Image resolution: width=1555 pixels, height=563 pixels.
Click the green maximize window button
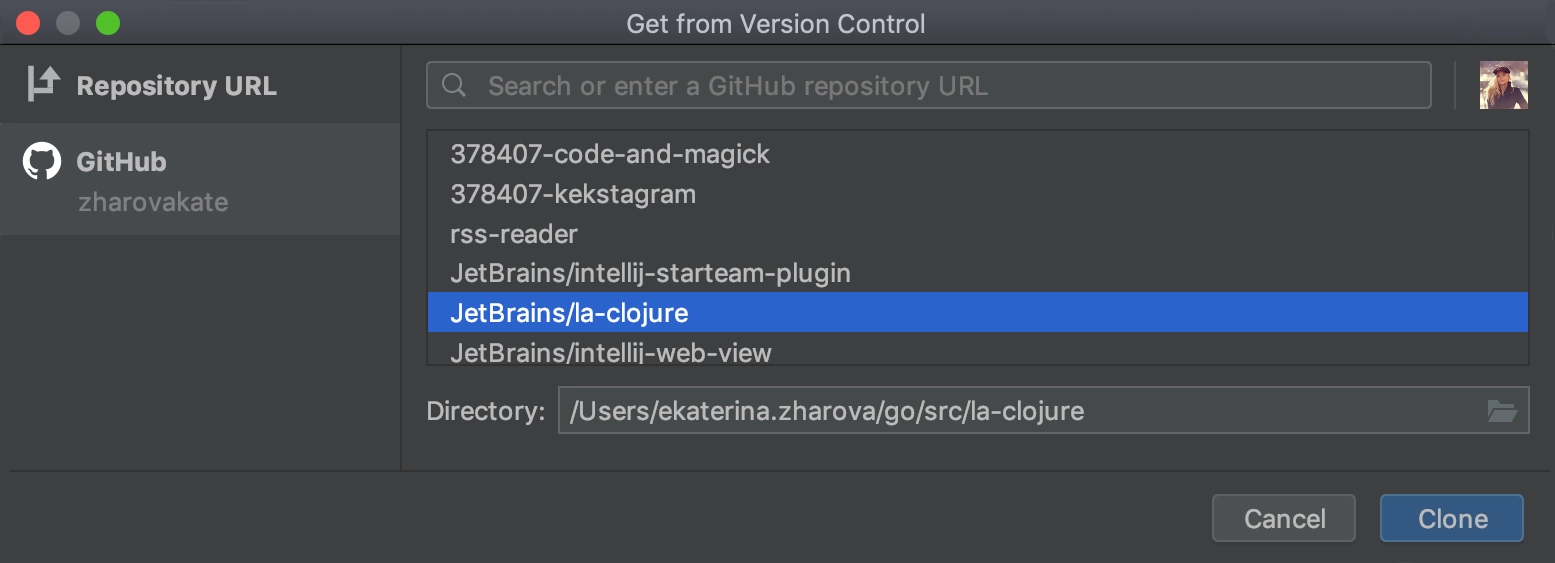(108, 23)
